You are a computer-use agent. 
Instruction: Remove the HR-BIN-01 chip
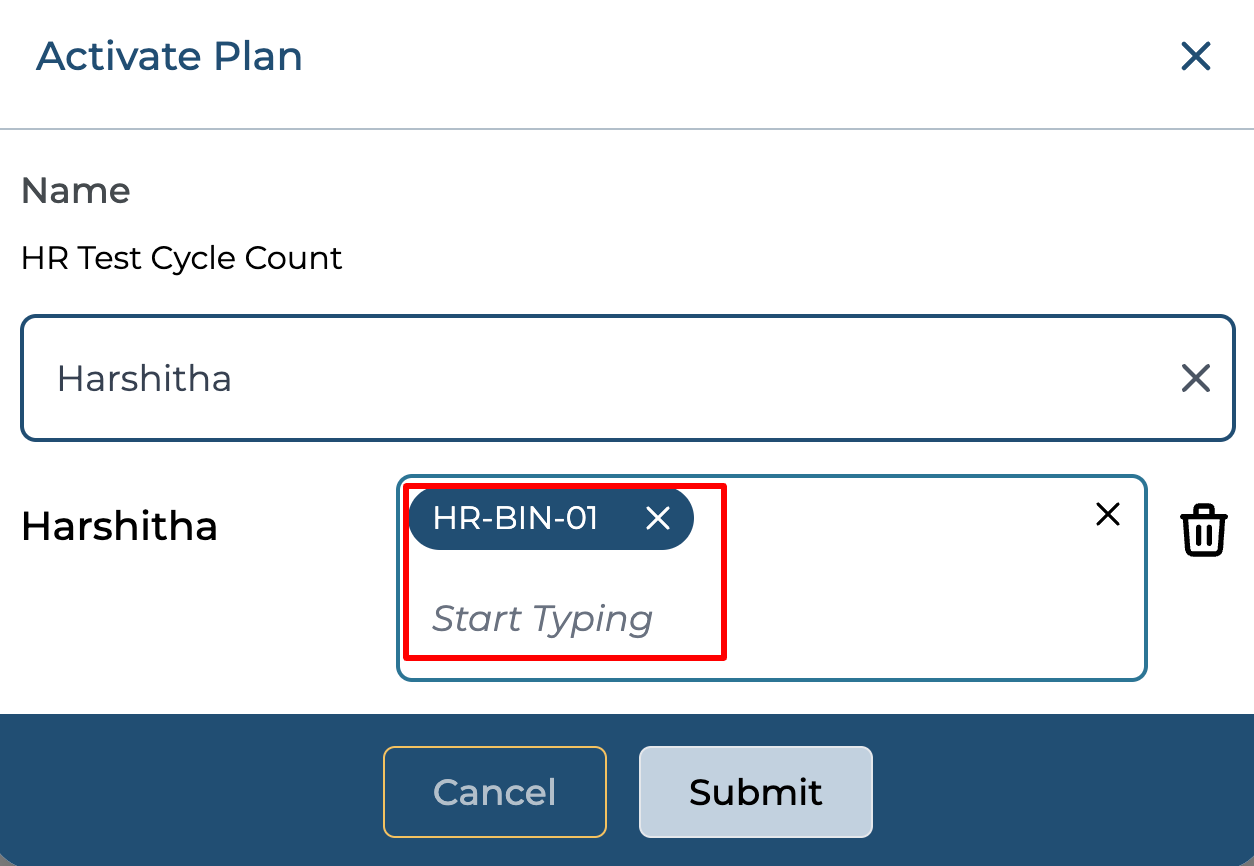click(x=657, y=518)
